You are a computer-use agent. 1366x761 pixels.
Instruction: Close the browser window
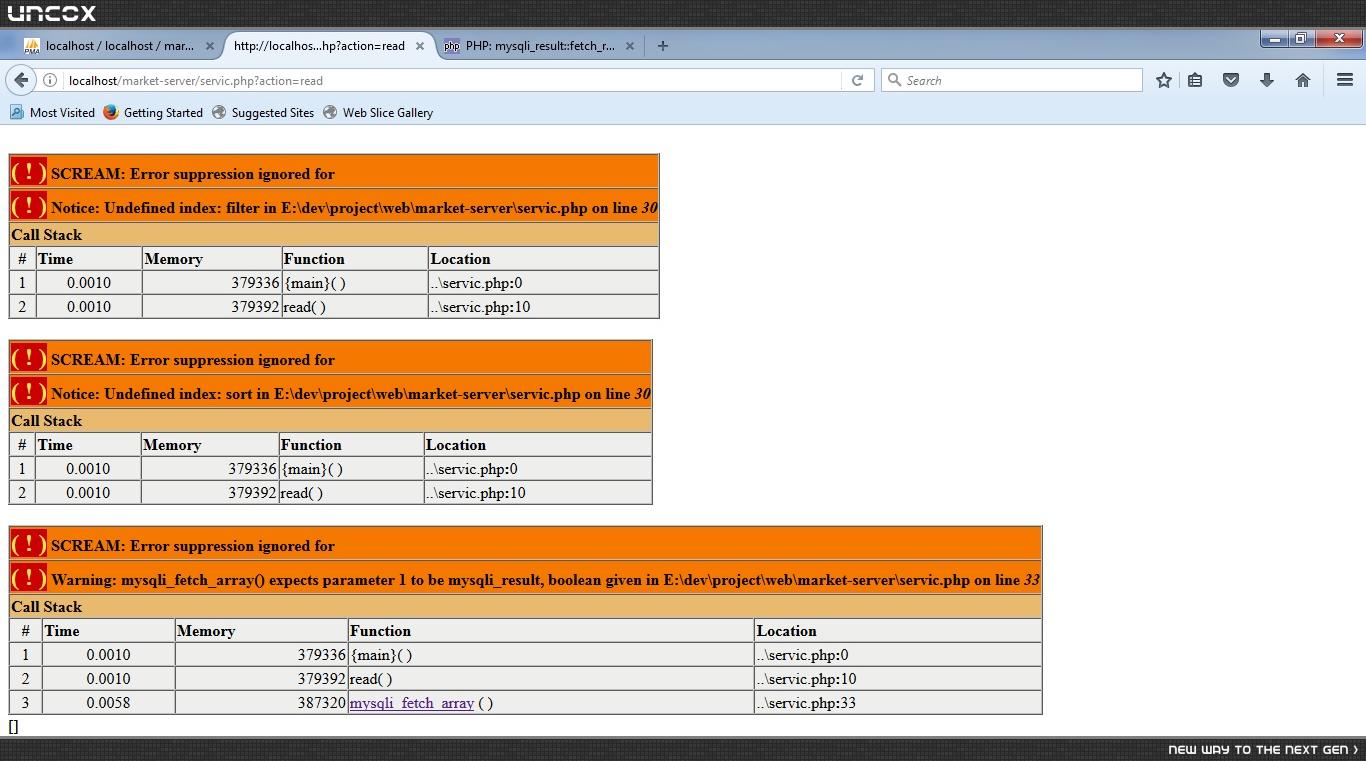pos(1339,39)
